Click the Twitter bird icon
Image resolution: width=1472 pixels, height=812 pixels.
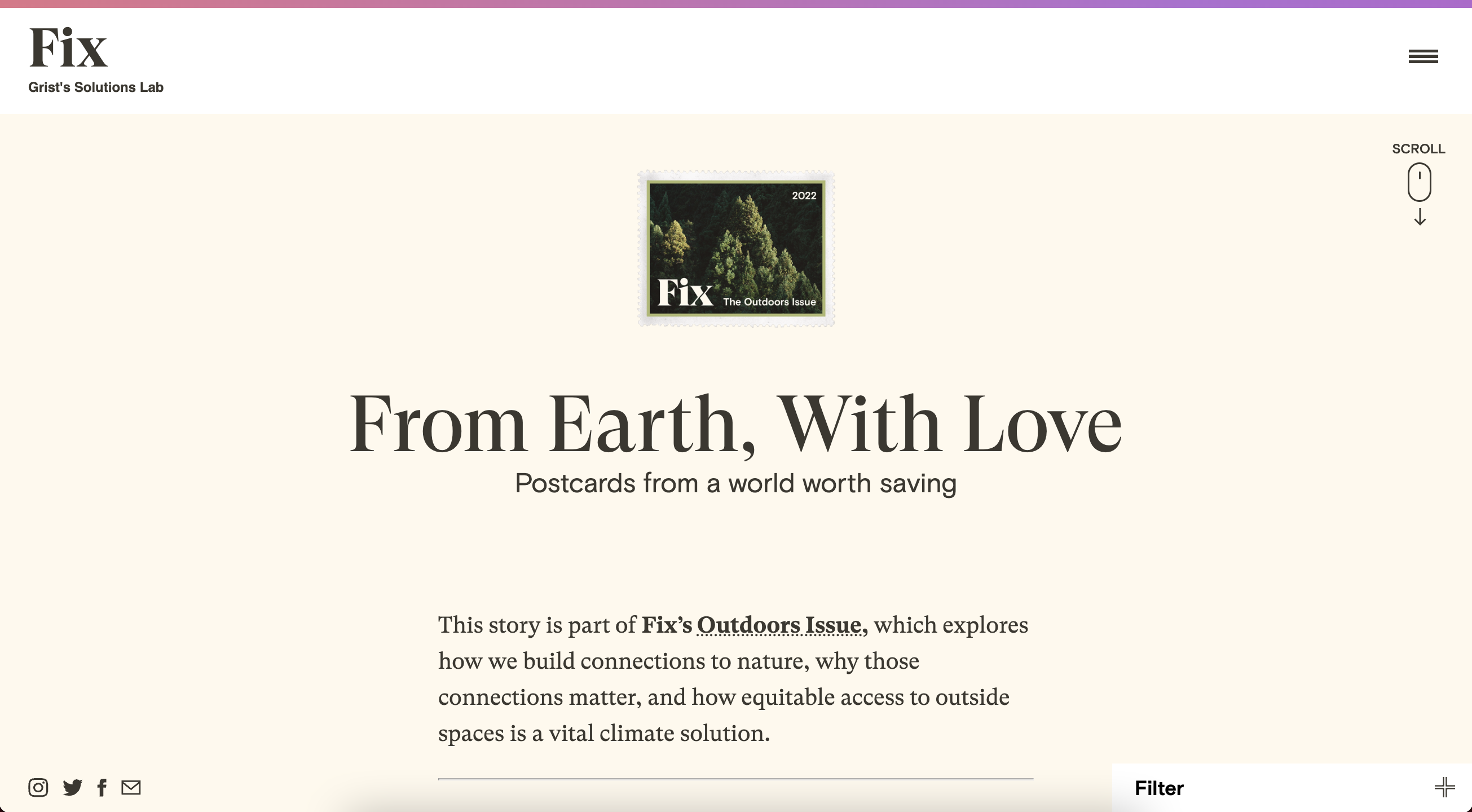(x=73, y=787)
